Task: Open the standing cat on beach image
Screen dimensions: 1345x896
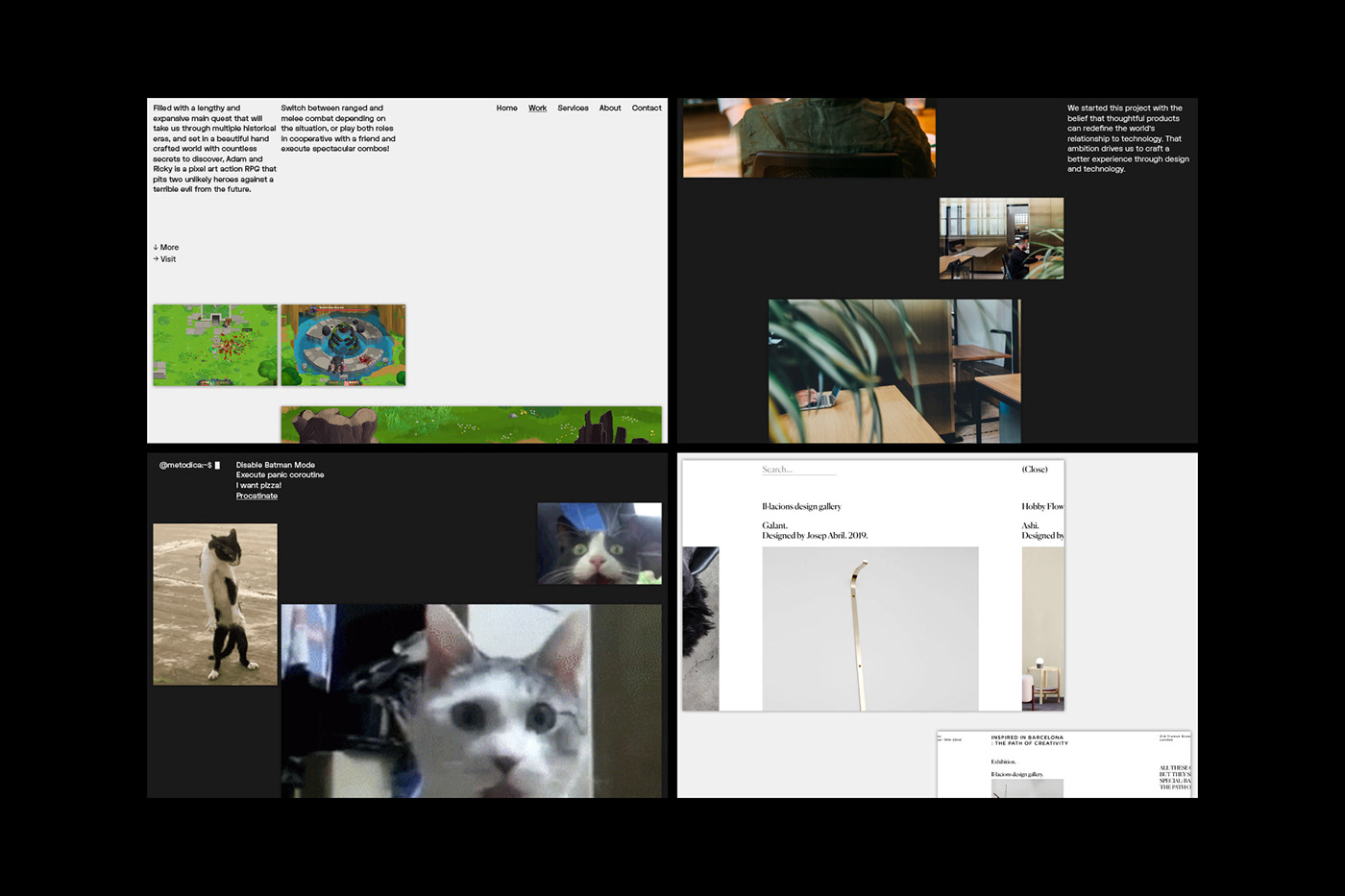Action: (215, 604)
